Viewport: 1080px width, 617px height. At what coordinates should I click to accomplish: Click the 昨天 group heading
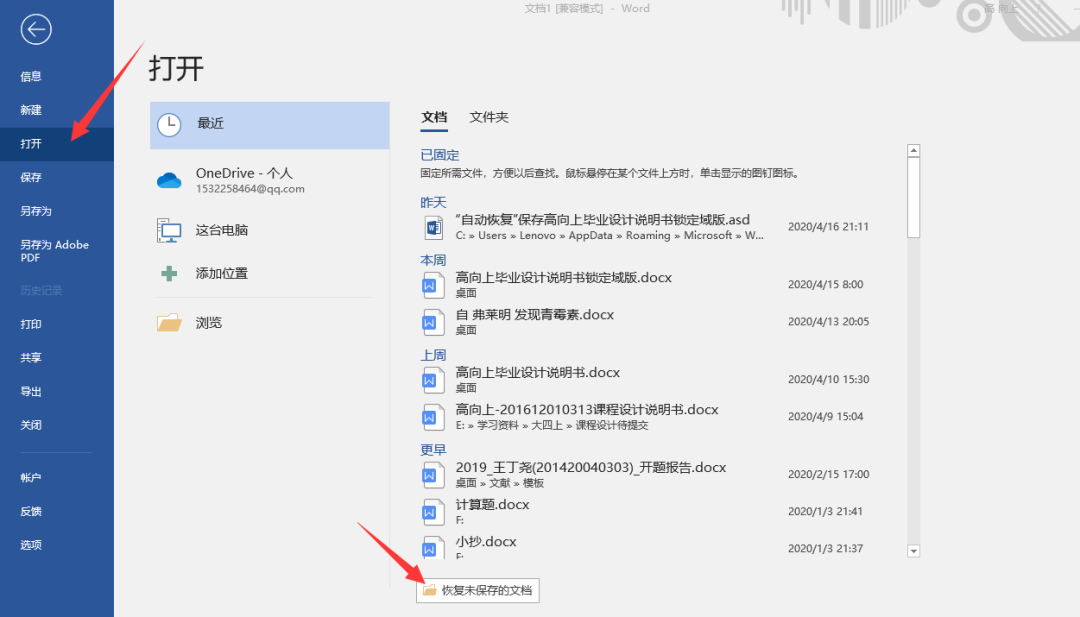tap(433, 202)
